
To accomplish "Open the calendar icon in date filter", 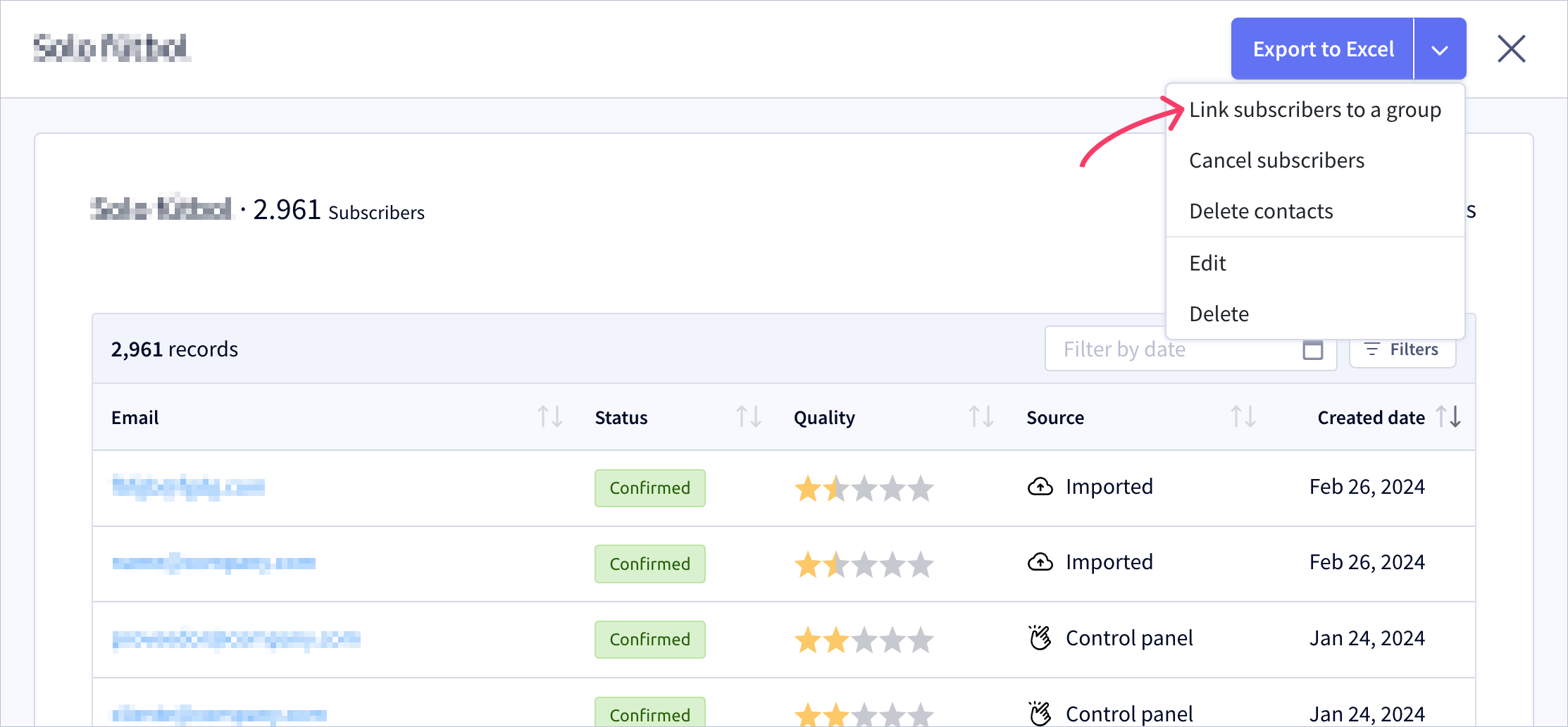I will (x=1313, y=349).
